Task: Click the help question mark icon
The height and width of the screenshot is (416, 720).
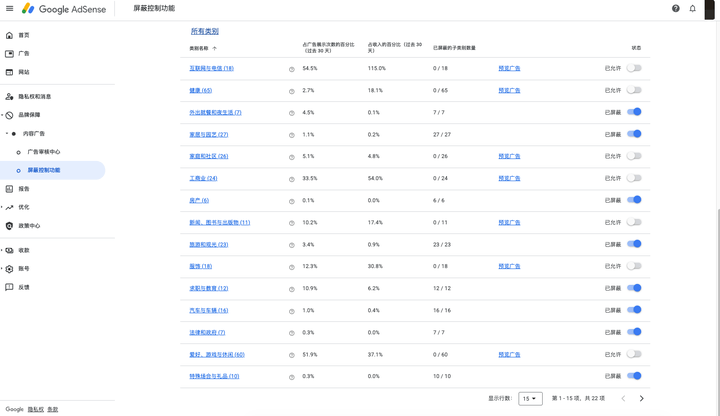Action: (x=675, y=9)
